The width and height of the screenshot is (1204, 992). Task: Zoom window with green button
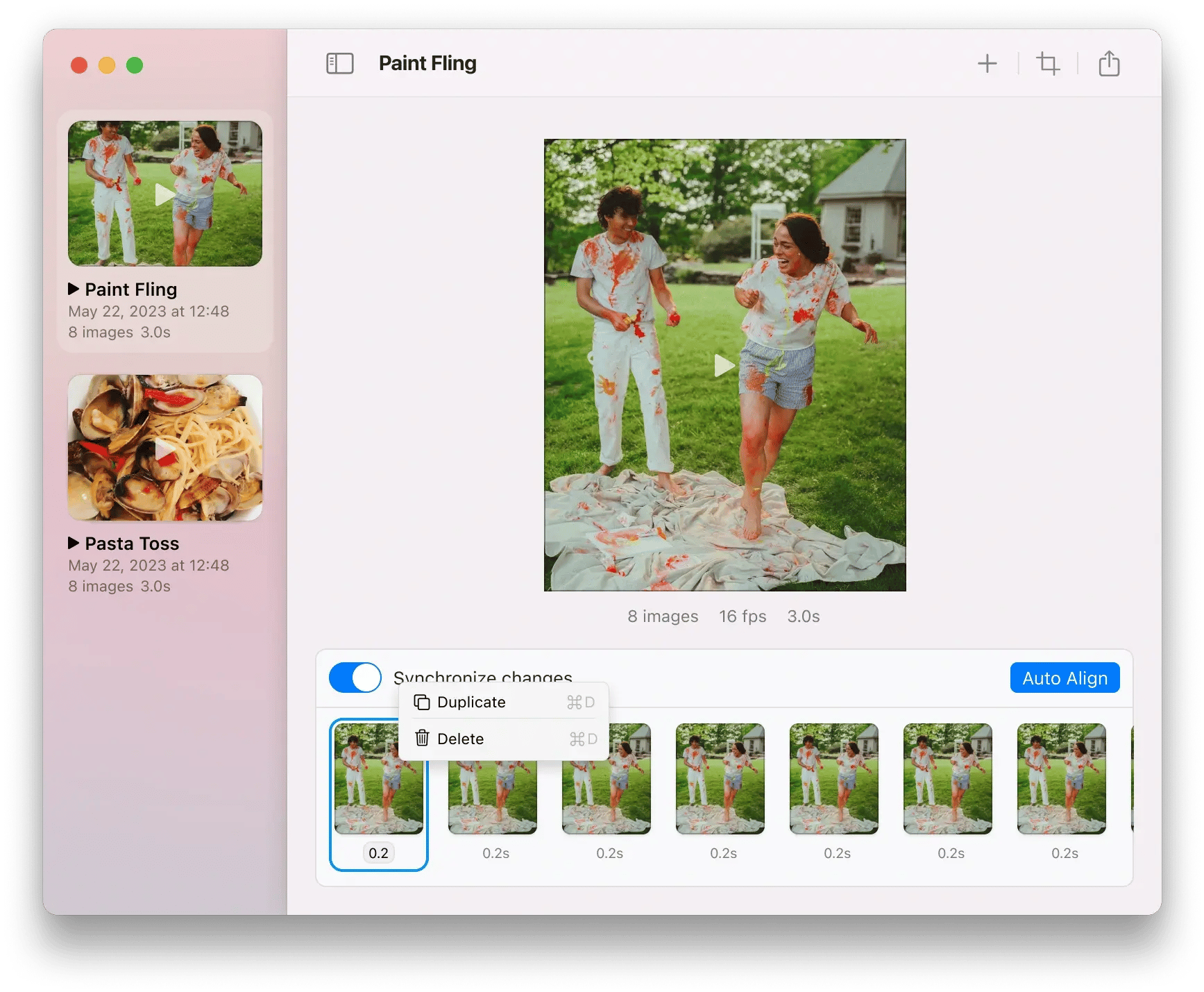point(135,65)
